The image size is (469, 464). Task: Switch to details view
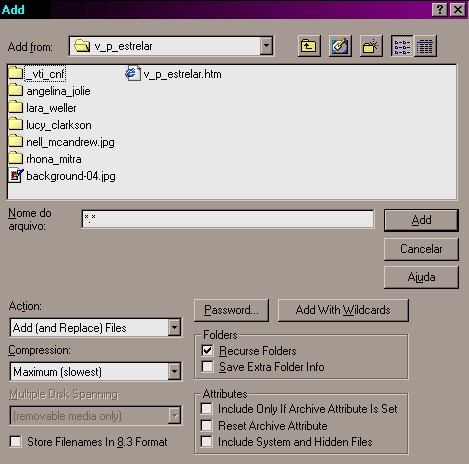pyautogui.click(x=425, y=46)
